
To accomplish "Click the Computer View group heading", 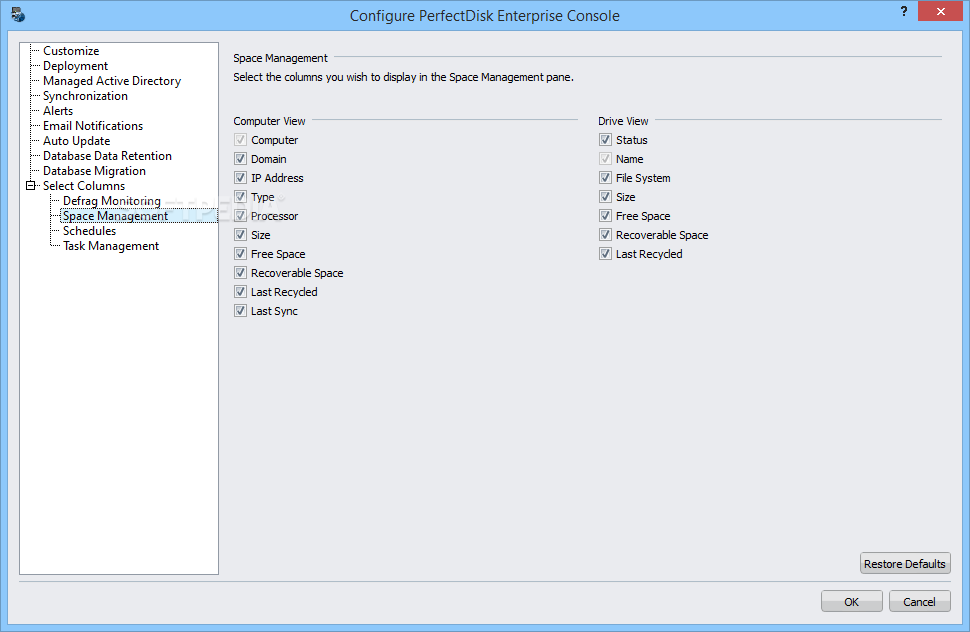I will (x=269, y=121).
